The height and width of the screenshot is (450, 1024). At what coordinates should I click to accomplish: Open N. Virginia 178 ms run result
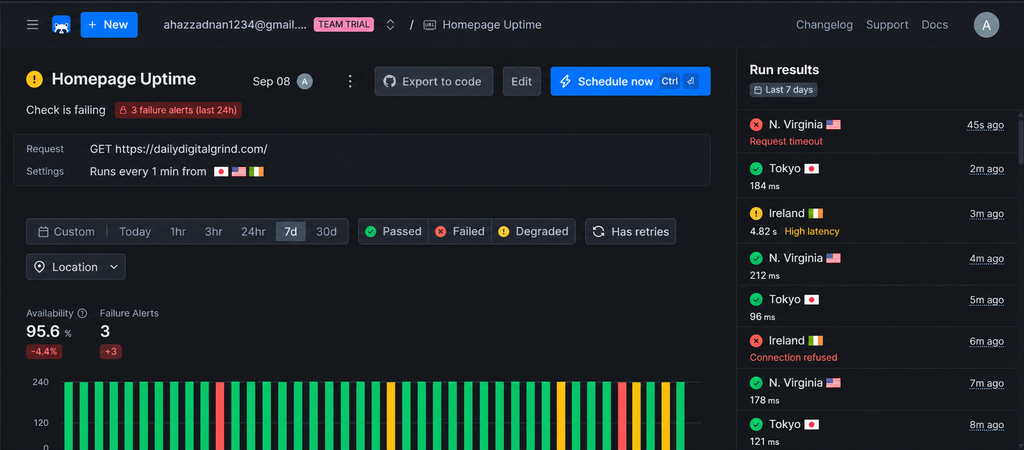point(877,390)
